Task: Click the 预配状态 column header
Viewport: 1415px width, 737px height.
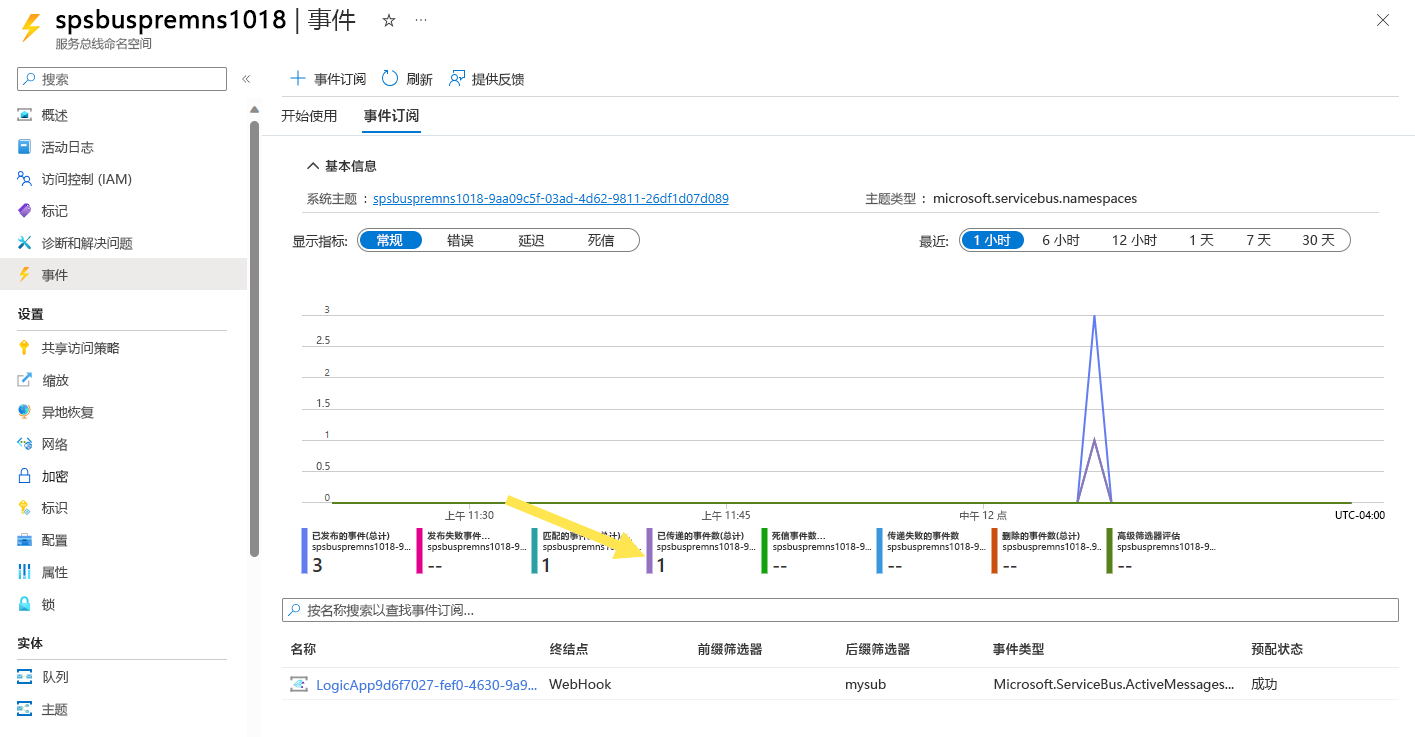Action: pos(1277,649)
